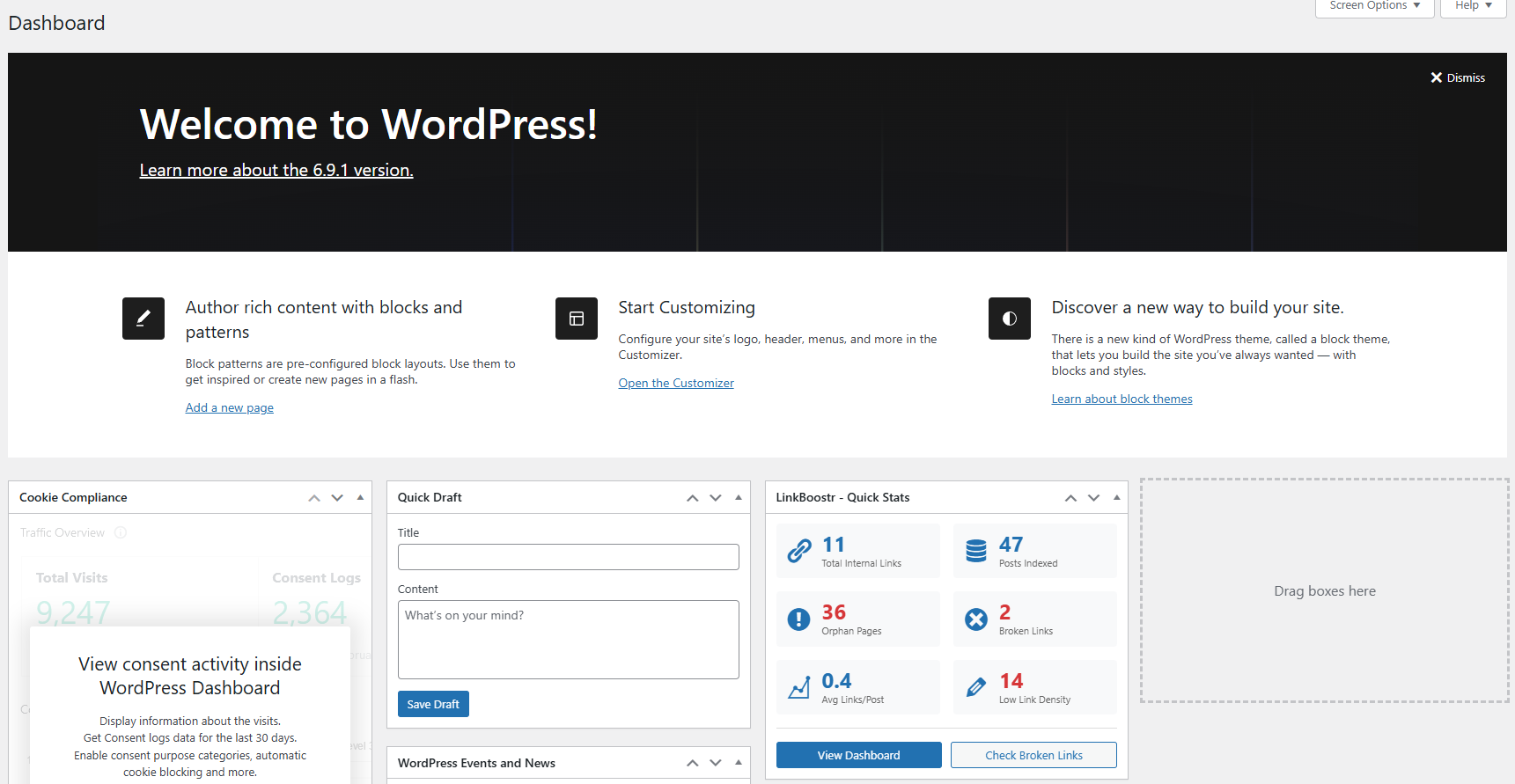Collapse WordPress Events and News panel
Viewport: 1515px width, 784px height.
click(739, 763)
